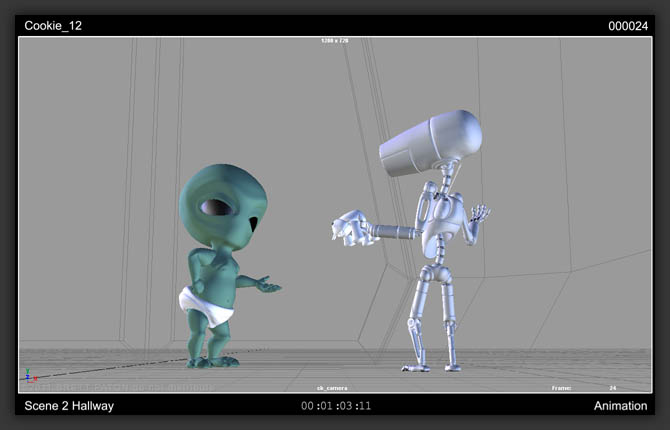Select the alien's outstretched hand
Screen dimensions: 670x430
point(267,287)
